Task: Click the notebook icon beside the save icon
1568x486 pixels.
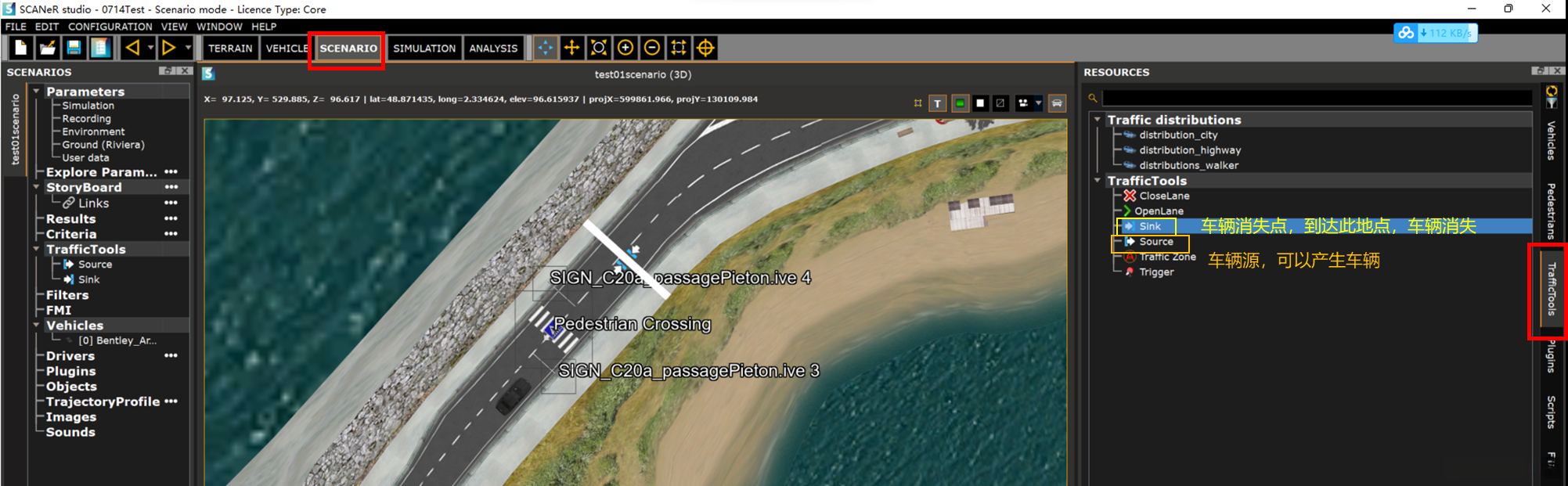Action: 100,48
